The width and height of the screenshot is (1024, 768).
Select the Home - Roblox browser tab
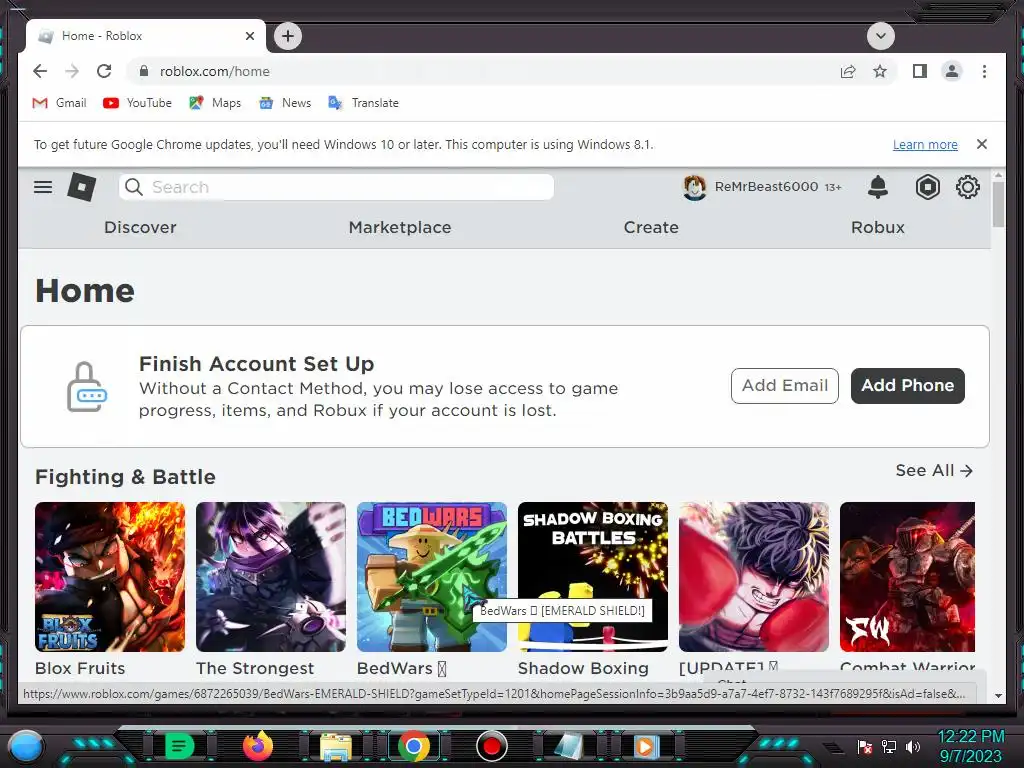(x=146, y=36)
